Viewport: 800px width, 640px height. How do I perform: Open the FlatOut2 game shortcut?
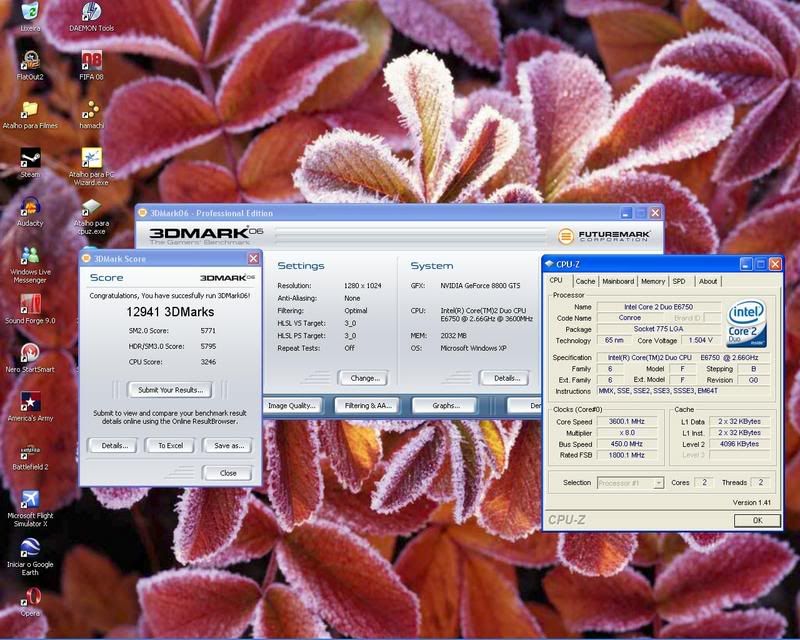[x=30, y=64]
